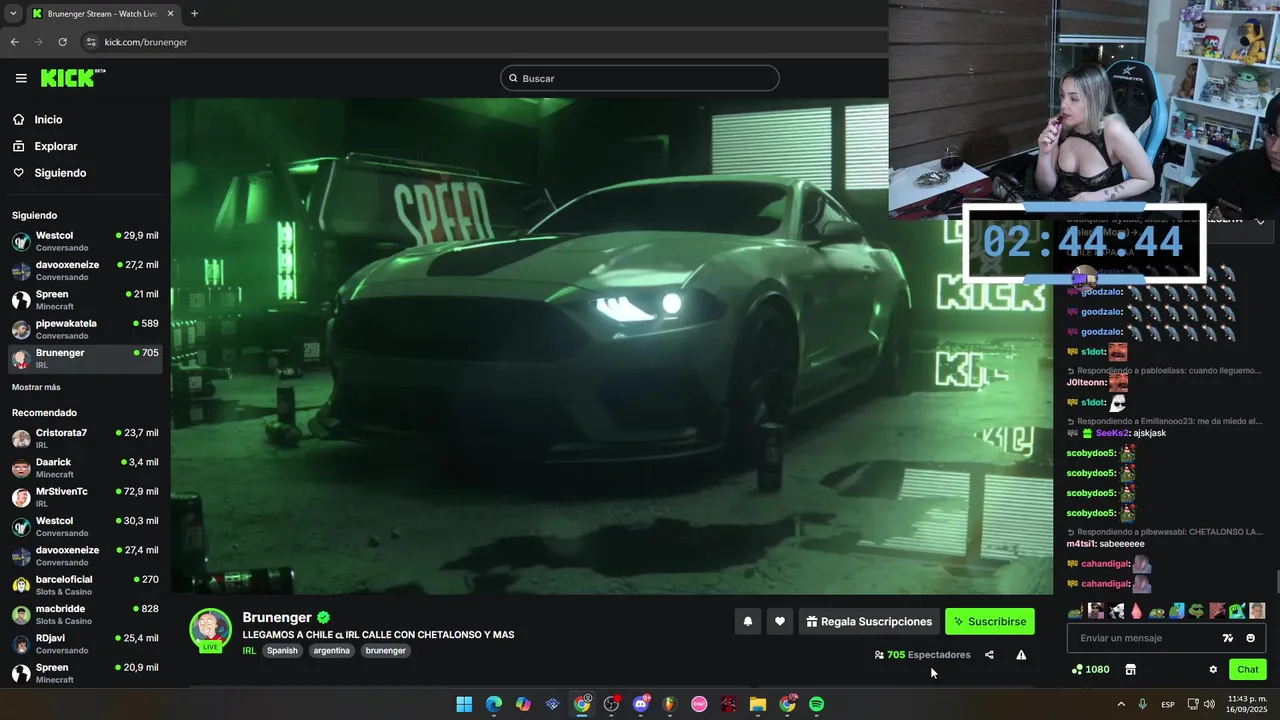This screenshot has height=720, width=1280.
Task: Click the argentina tag
Action: click(331, 650)
